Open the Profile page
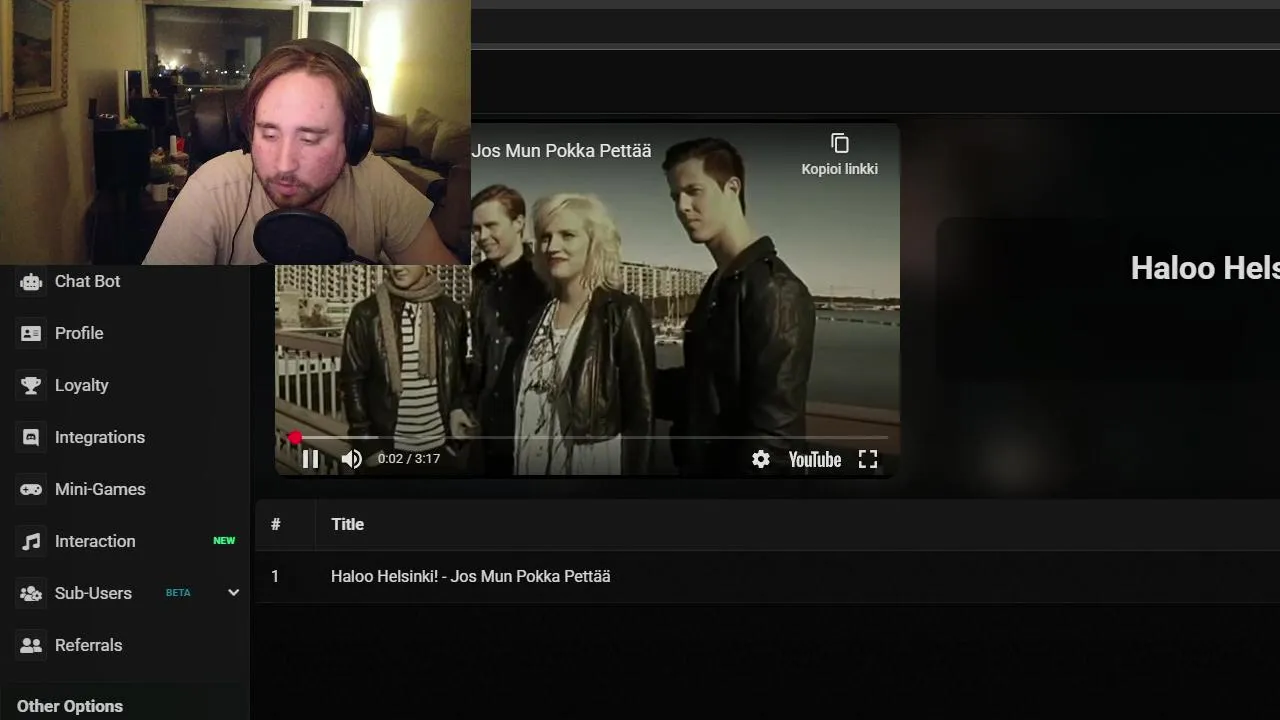1280x720 pixels. coord(79,333)
